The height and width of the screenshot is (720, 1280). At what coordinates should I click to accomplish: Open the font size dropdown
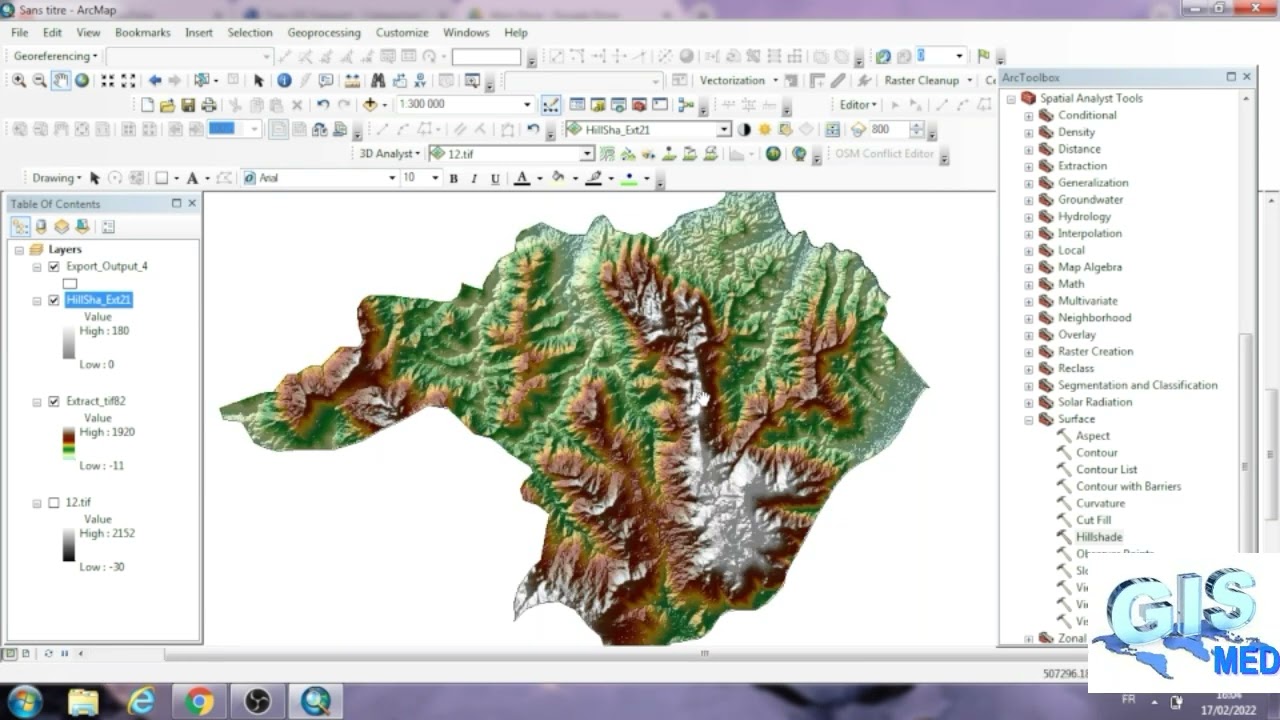tap(435, 178)
